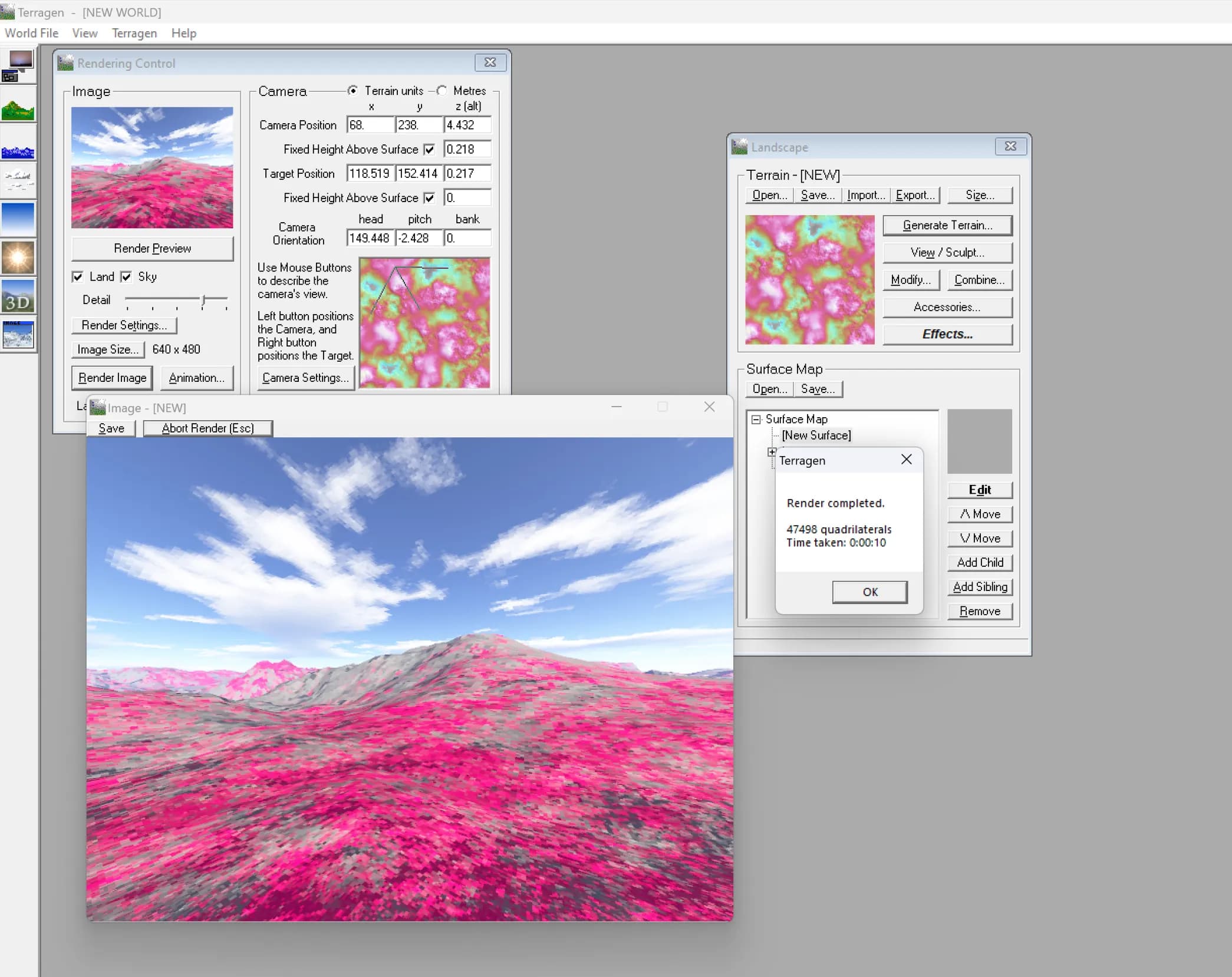Viewport: 1232px width, 977px height.
Task: Toggle the Sky checkbox on
Action: tap(128, 277)
